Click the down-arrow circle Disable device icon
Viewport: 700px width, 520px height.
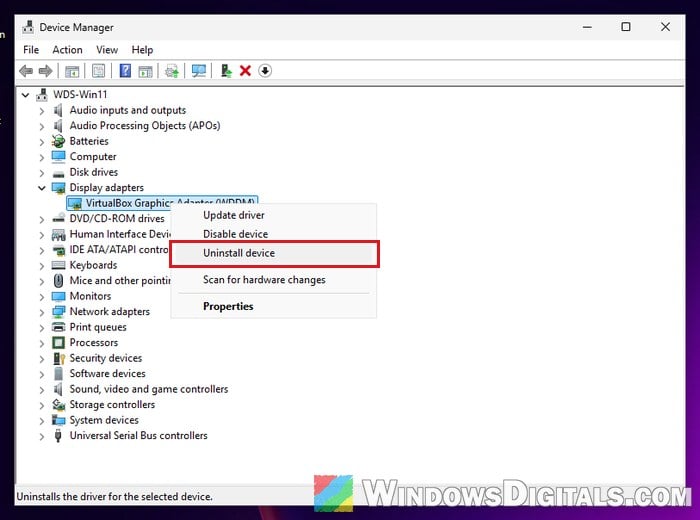265,71
